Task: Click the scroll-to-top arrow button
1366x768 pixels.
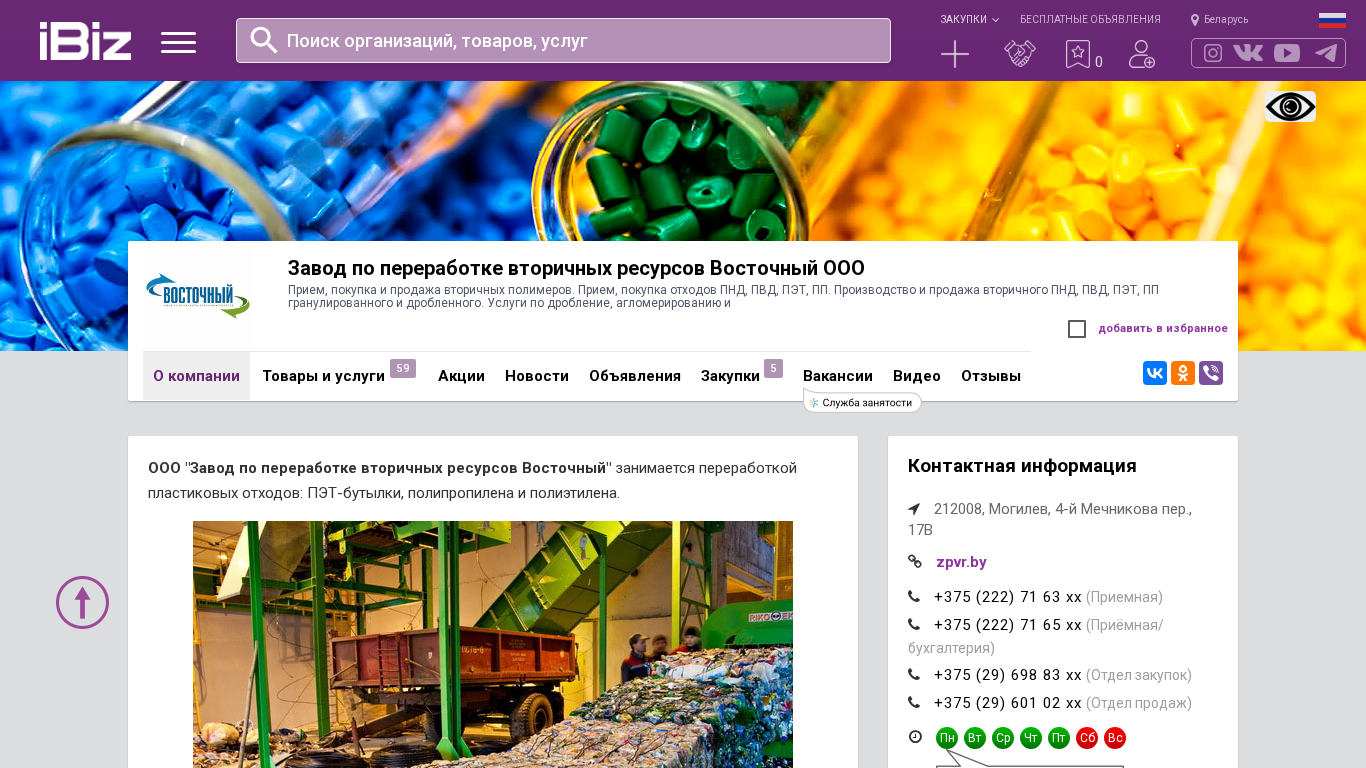Action: (82, 602)
